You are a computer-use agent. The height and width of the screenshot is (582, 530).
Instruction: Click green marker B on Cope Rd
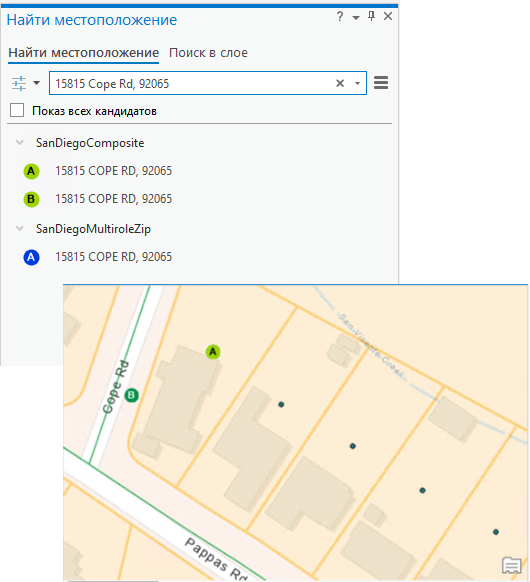click(x=131, y=395)
